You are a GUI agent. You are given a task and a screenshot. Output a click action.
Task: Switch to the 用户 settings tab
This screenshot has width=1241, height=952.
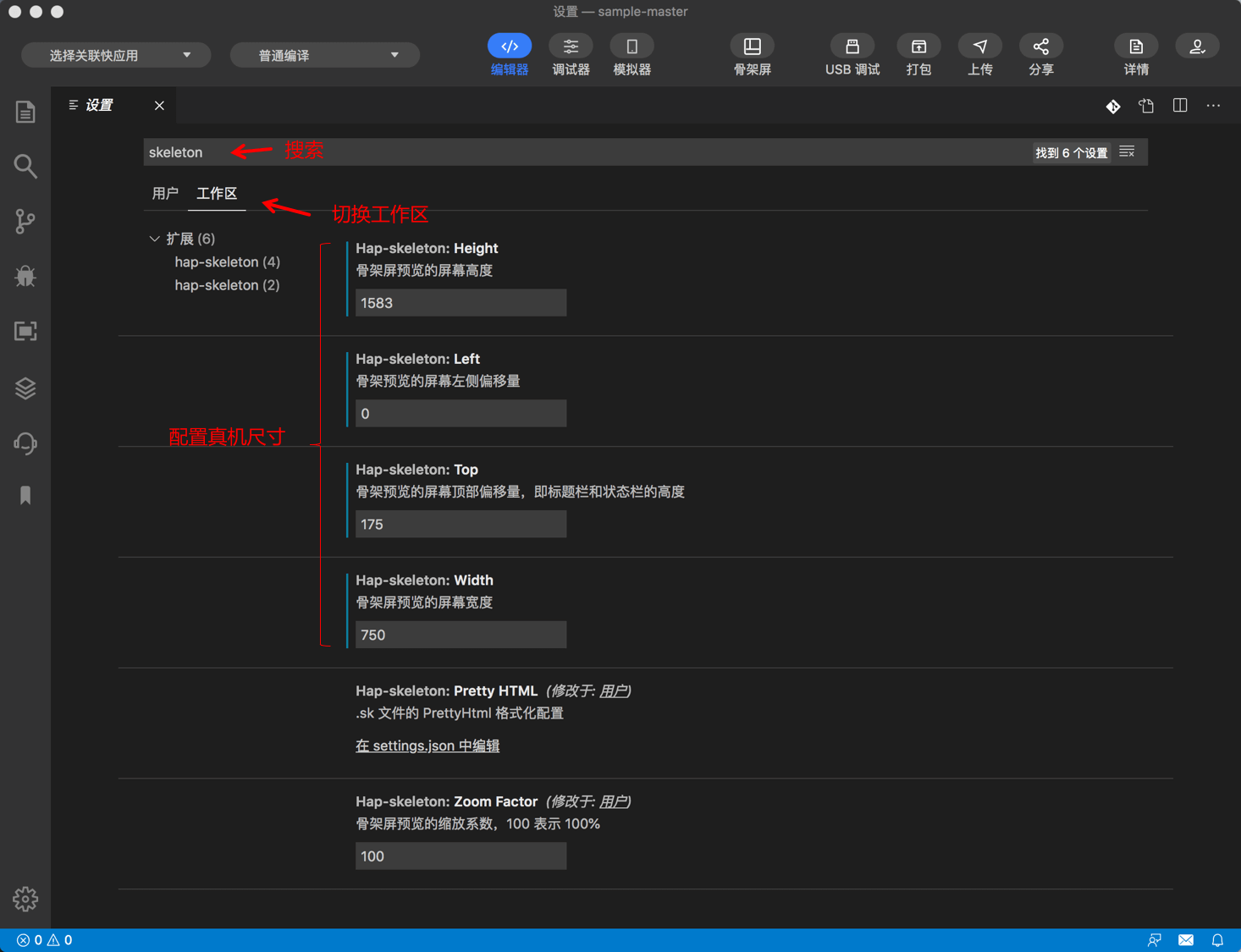pos(165,194)
